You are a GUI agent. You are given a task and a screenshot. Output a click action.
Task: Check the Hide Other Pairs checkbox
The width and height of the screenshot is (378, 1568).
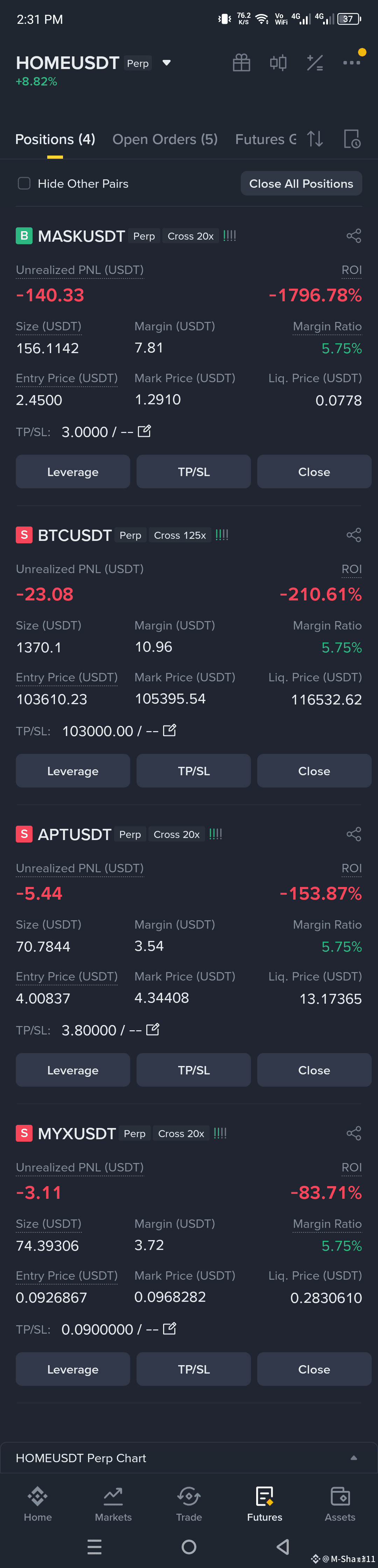click(24, 183)
